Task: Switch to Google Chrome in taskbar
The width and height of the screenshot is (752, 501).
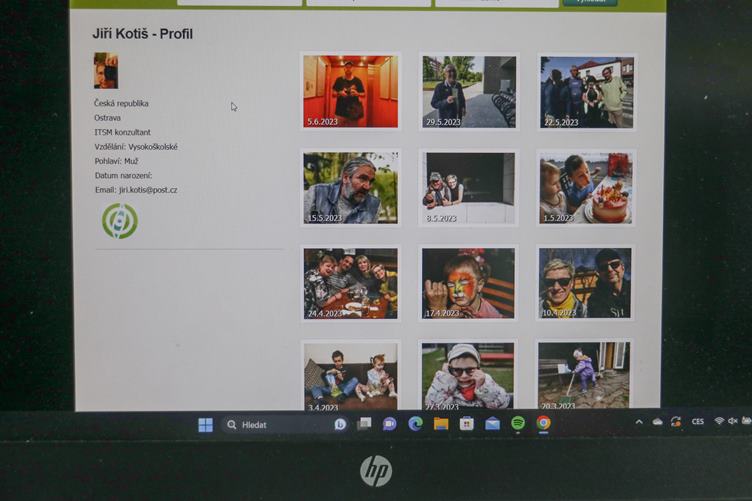Action: click(543, 423)
